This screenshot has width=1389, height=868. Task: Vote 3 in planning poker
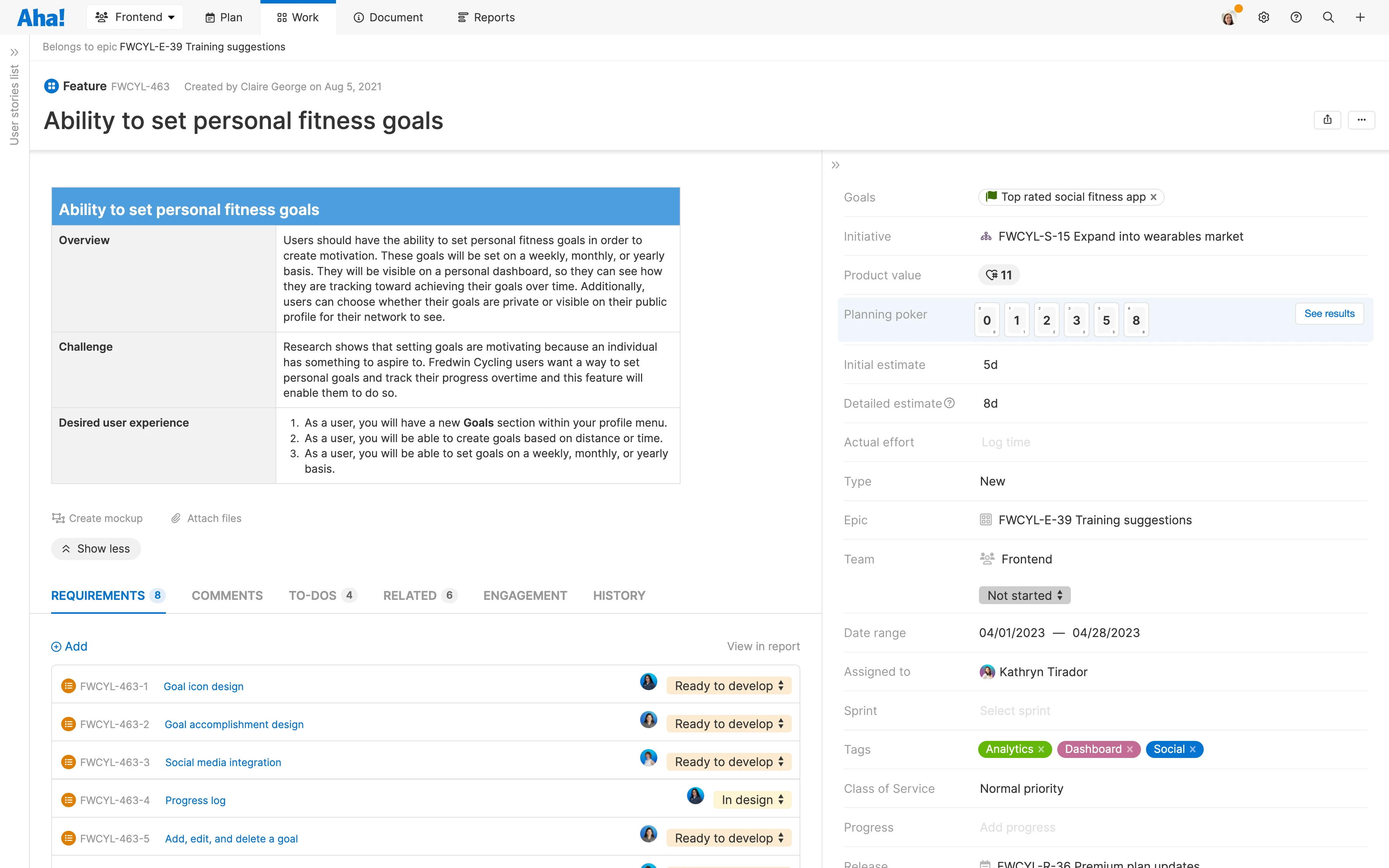click(x=1076, y=320)
